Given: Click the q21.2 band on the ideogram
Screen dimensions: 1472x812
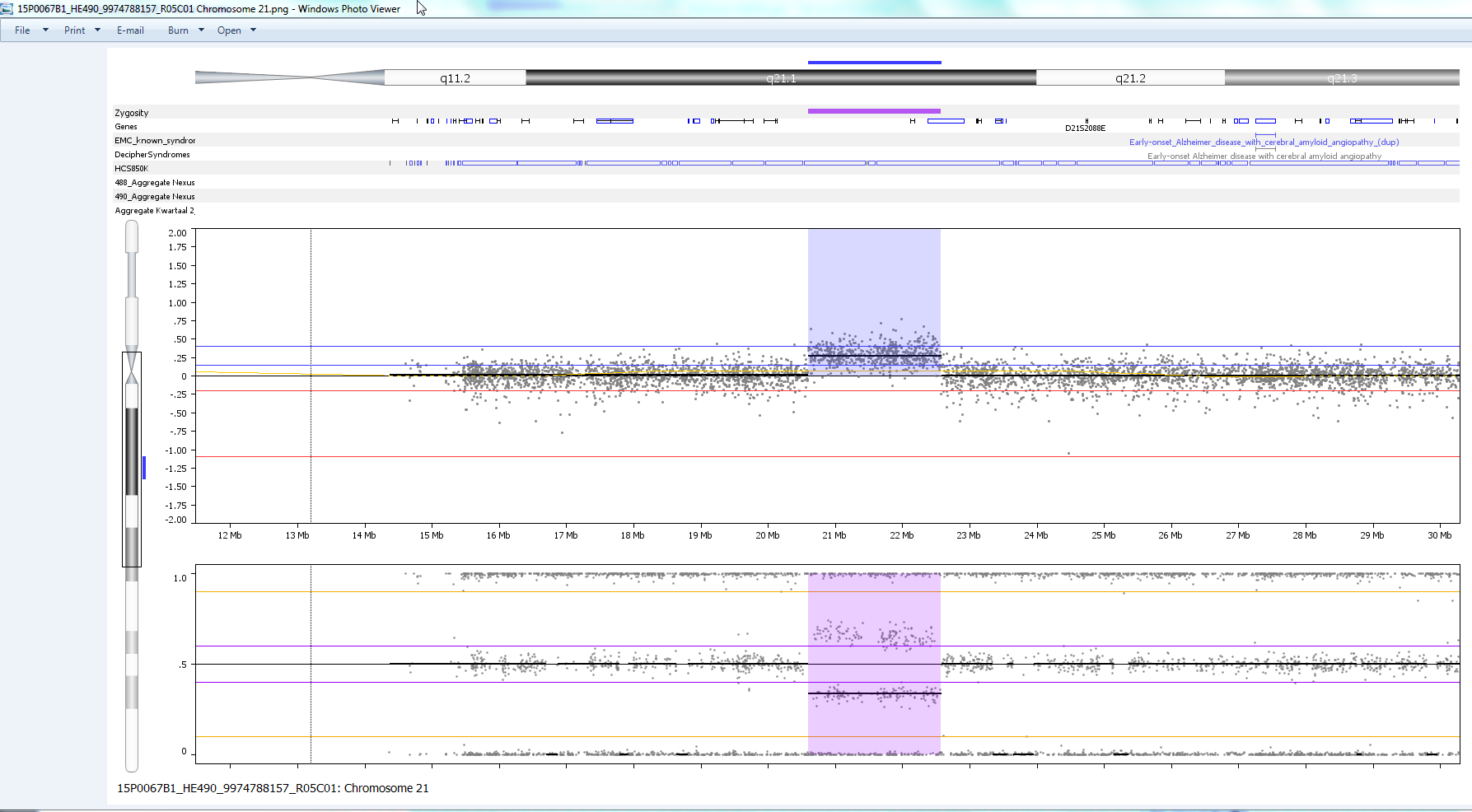Looking at the screenshot, I should pyautogui.click(x=1130, y=78).
